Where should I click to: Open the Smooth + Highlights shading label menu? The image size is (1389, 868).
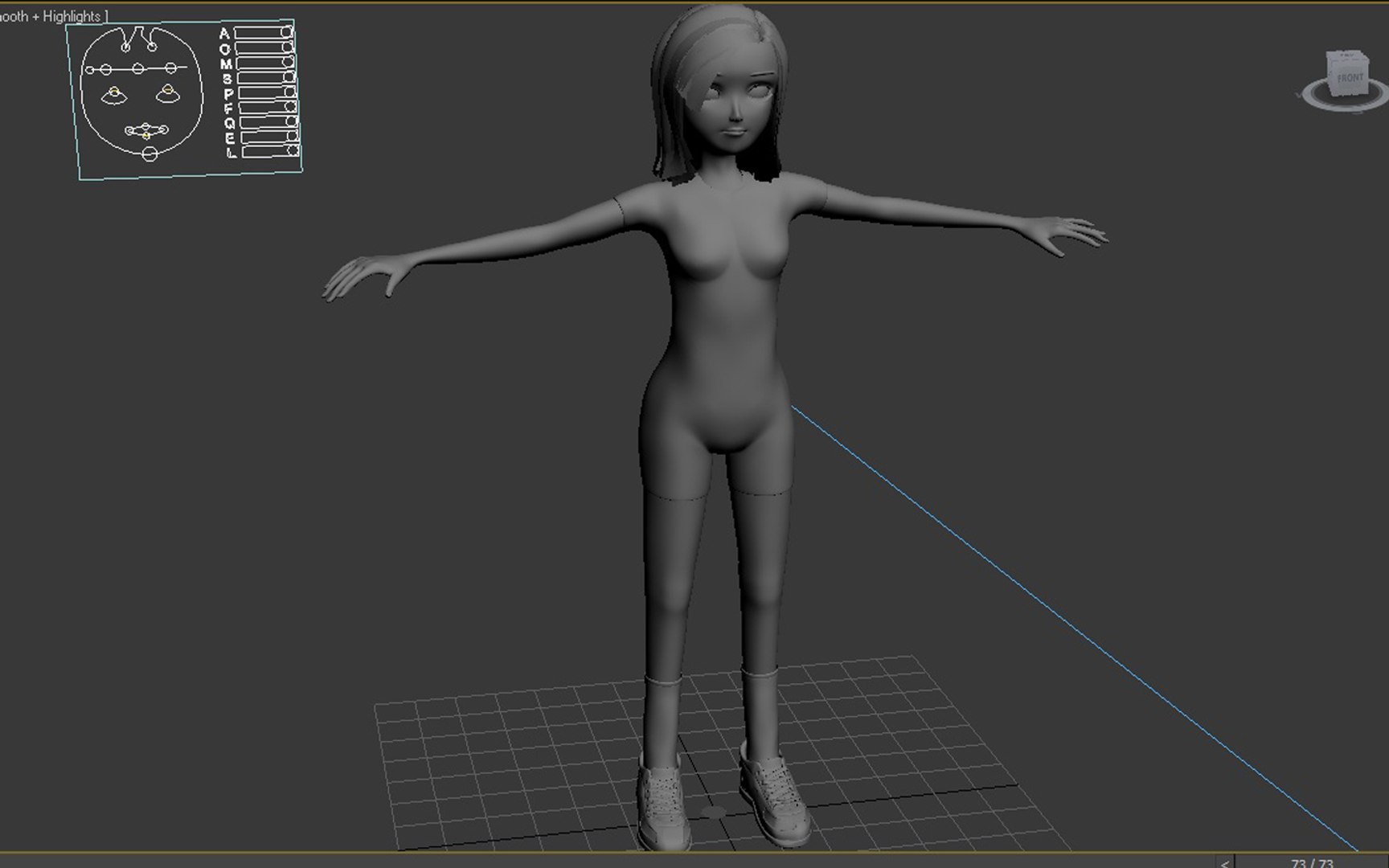[51, 16]
